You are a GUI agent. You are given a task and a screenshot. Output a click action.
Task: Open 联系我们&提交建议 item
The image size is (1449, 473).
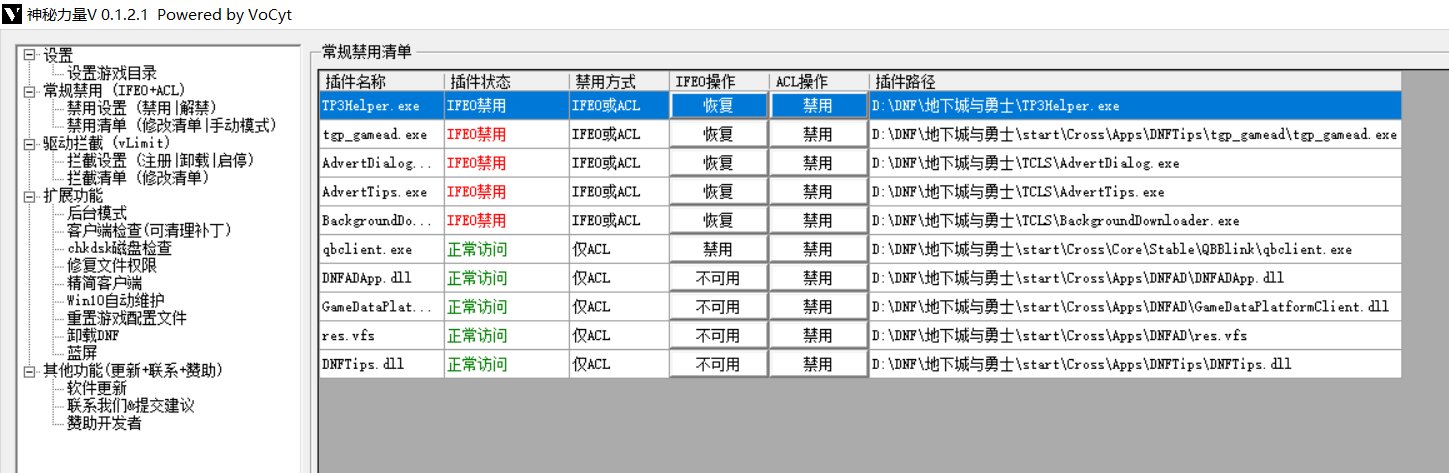coord(130,406)
